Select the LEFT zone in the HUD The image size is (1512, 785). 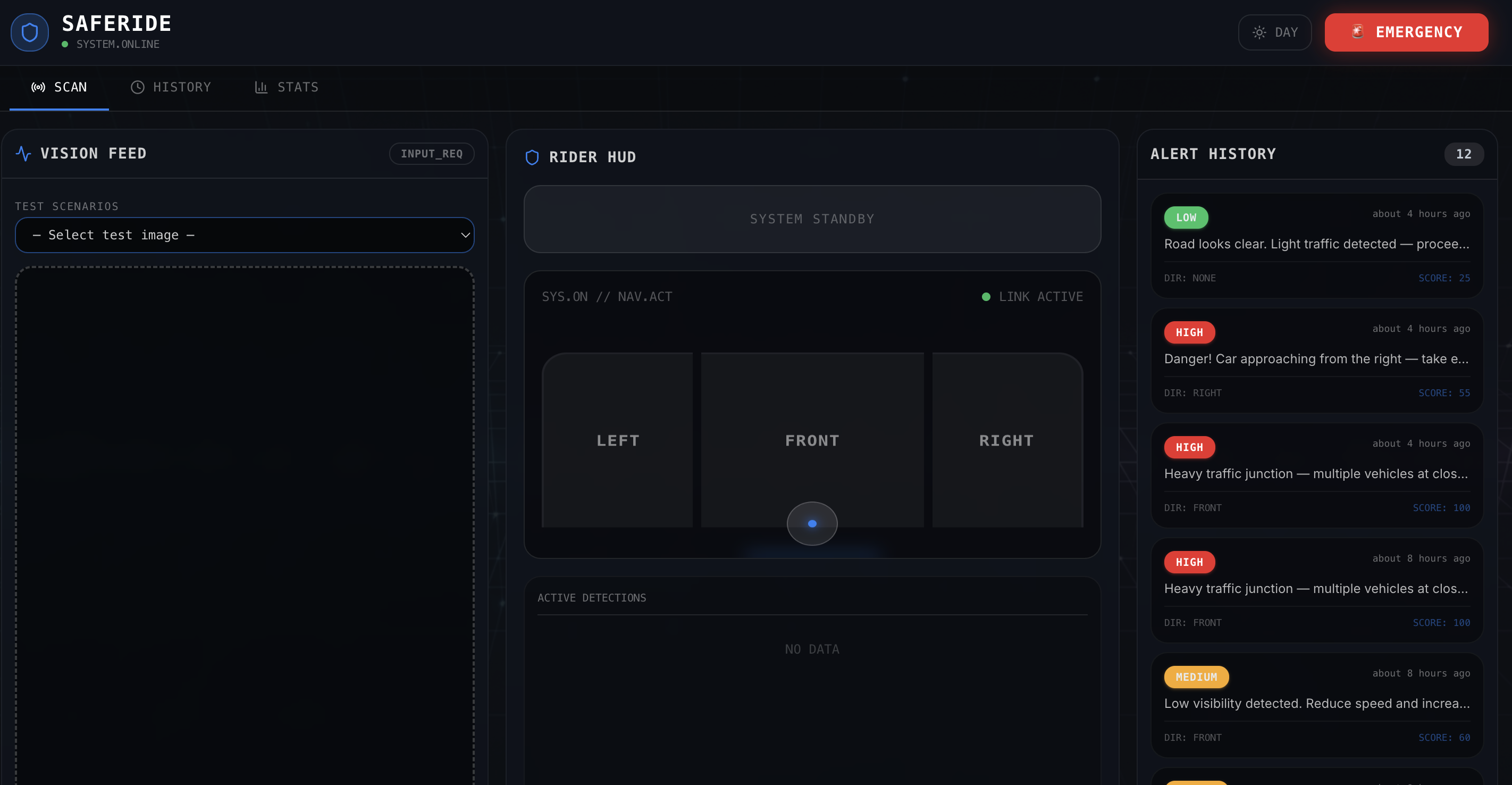click(617, 440)
